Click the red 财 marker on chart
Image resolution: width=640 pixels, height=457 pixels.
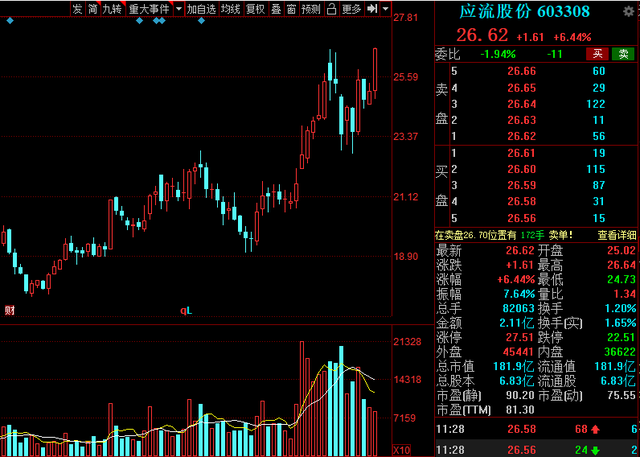9,311
